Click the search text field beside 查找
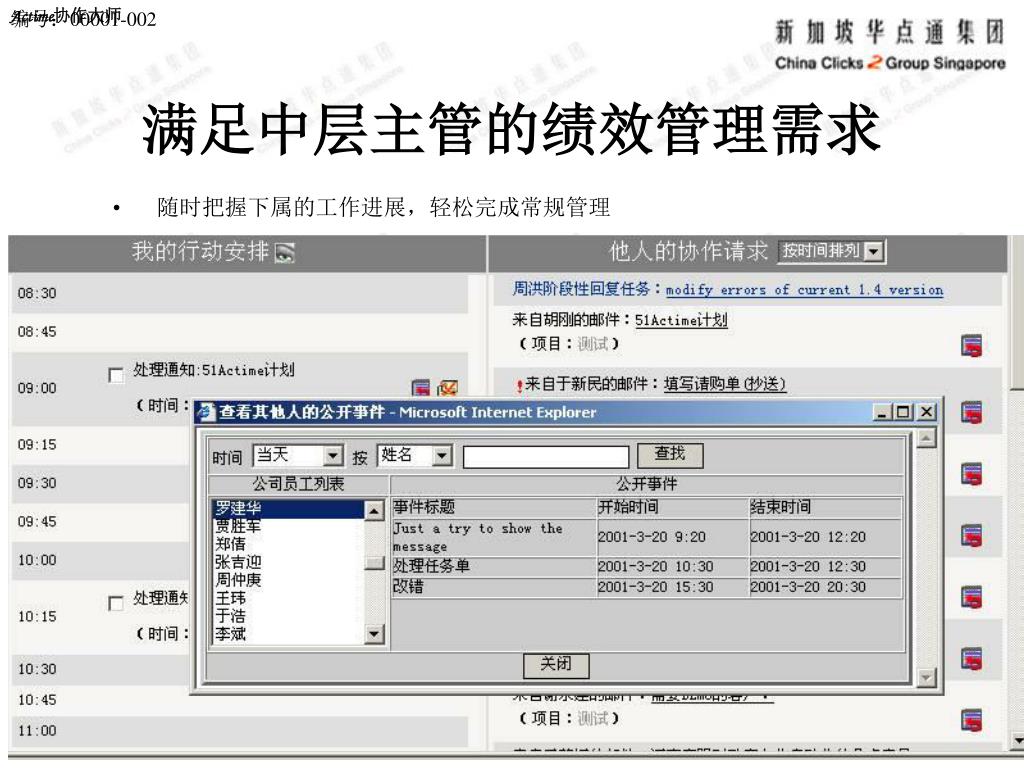 (546, 456)
